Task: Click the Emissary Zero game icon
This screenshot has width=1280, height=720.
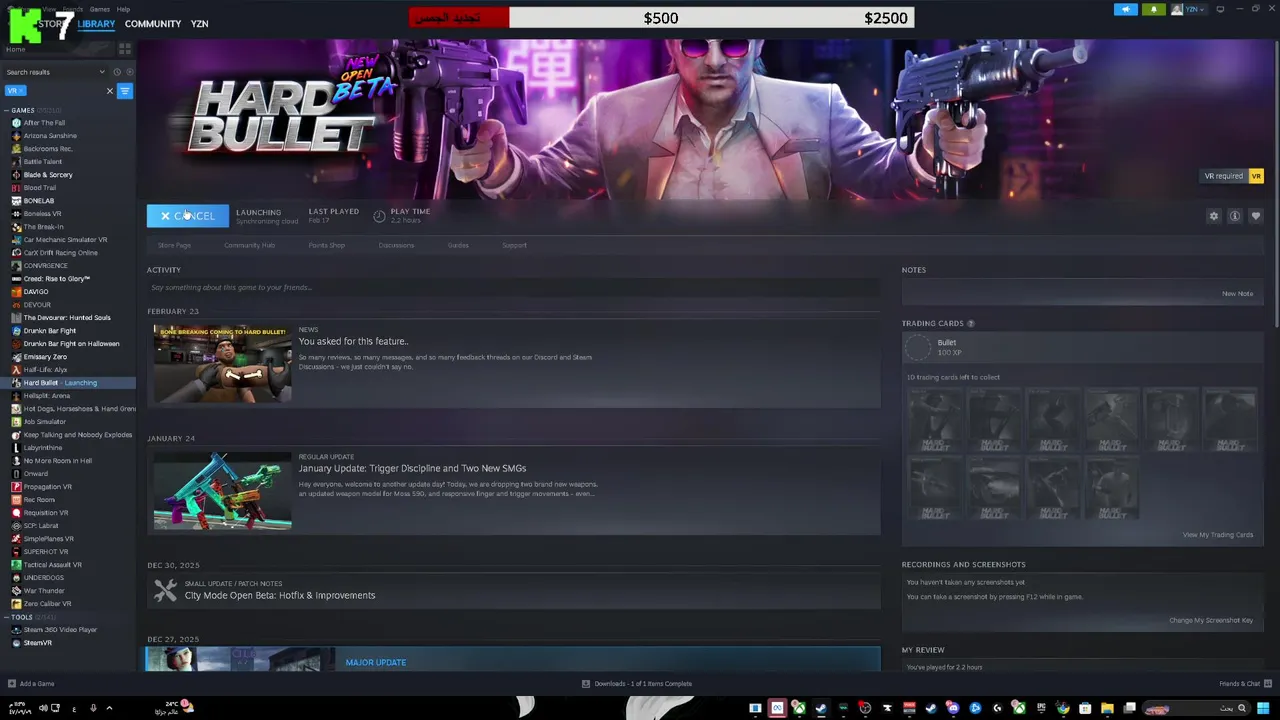Action: tap(16, 357)
